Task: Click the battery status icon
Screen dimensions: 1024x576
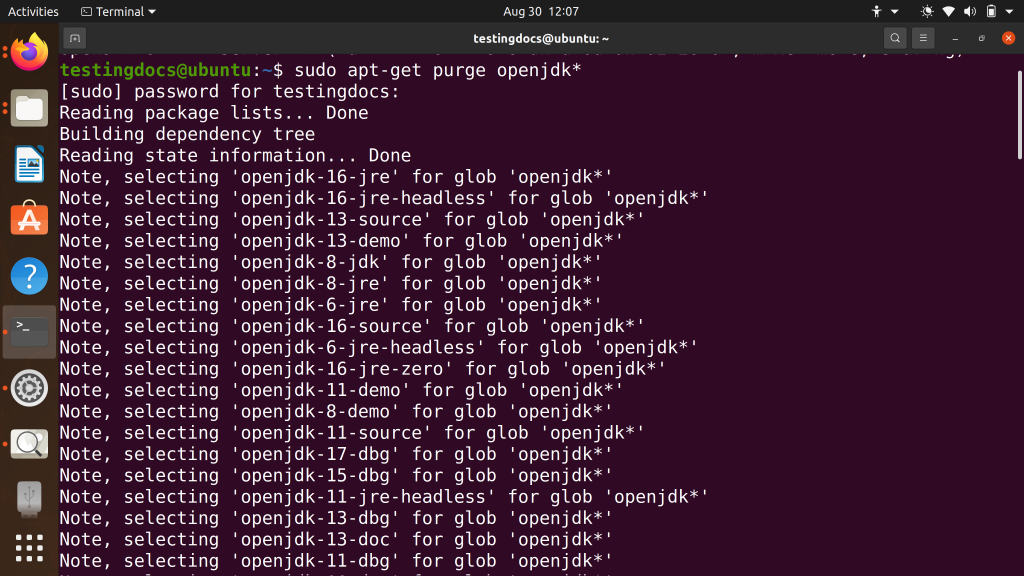Action: coord(990,11)
